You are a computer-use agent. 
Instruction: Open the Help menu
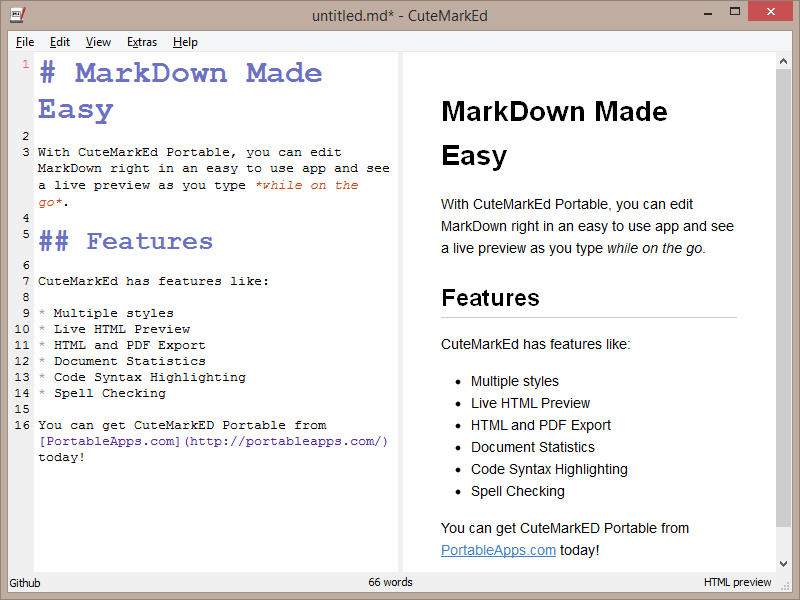(185, 42)
